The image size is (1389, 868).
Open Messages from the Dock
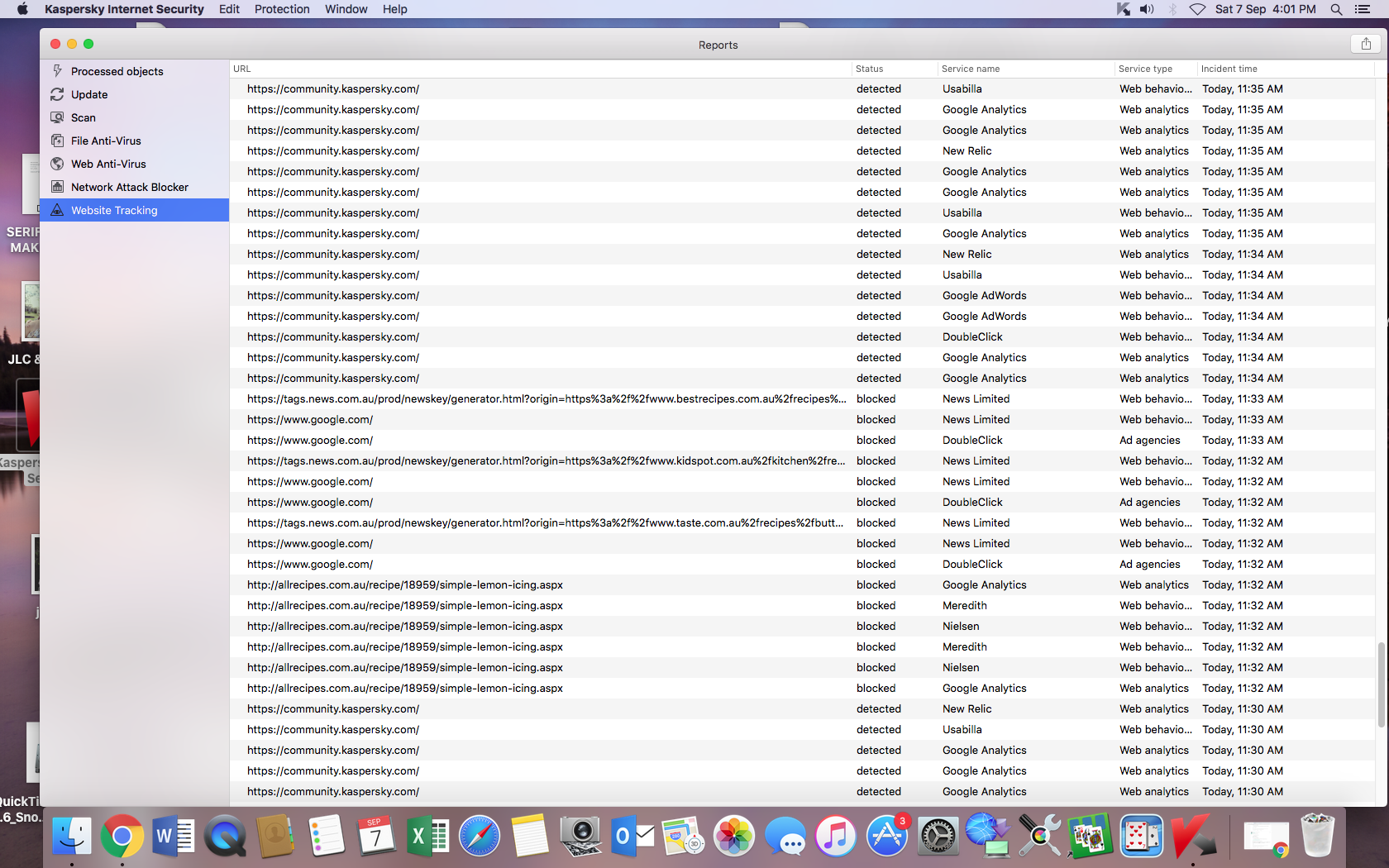(x=785, y=836)
